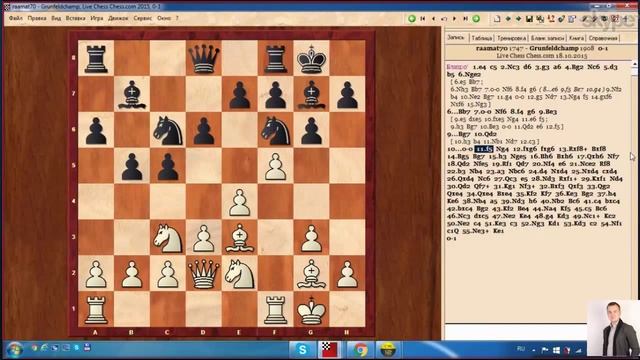Select the black knight on f6
Screen dimensions: 640x360
point(276,130)
